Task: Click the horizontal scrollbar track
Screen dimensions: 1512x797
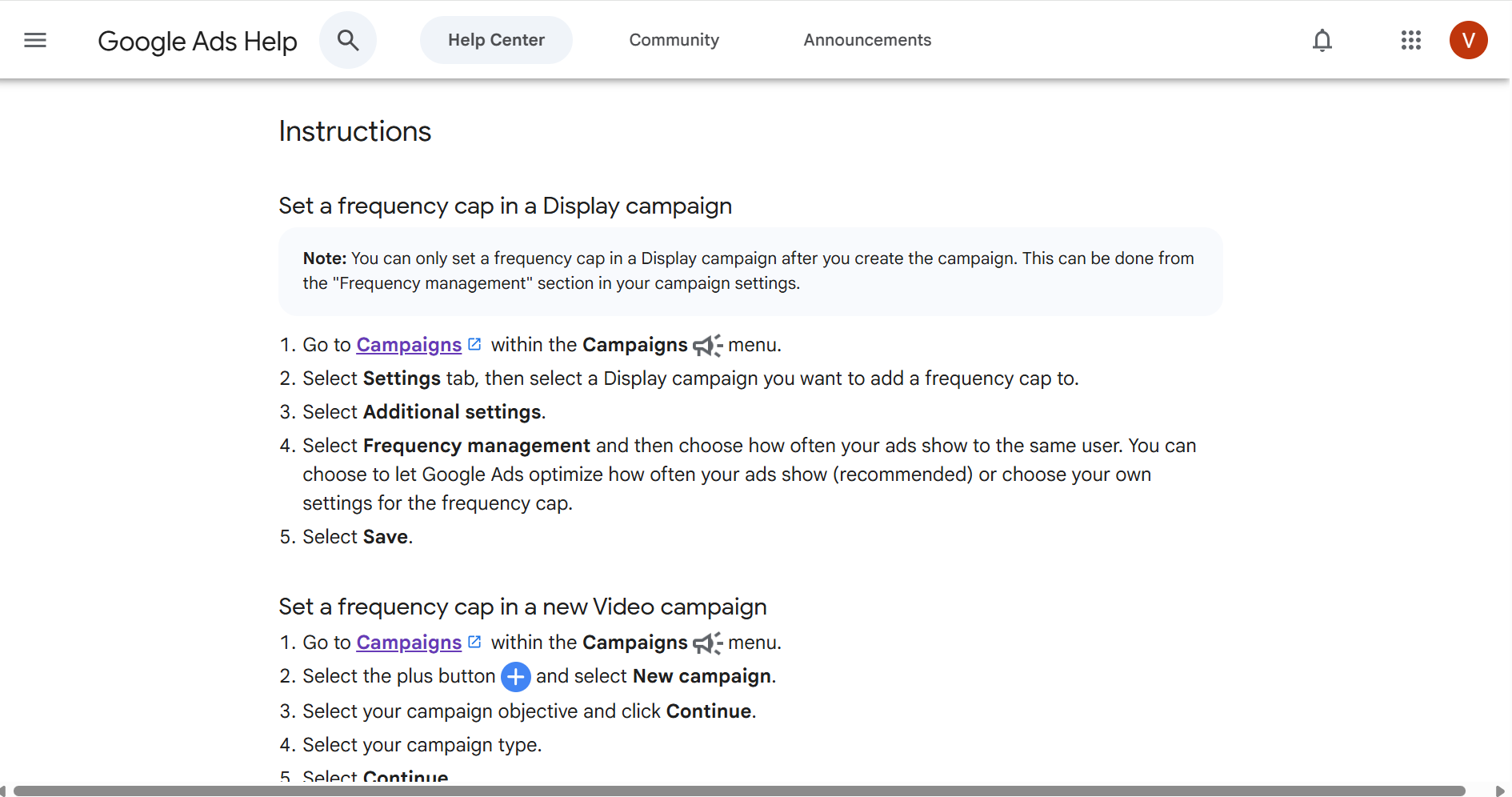Action: click(1478, 791)
